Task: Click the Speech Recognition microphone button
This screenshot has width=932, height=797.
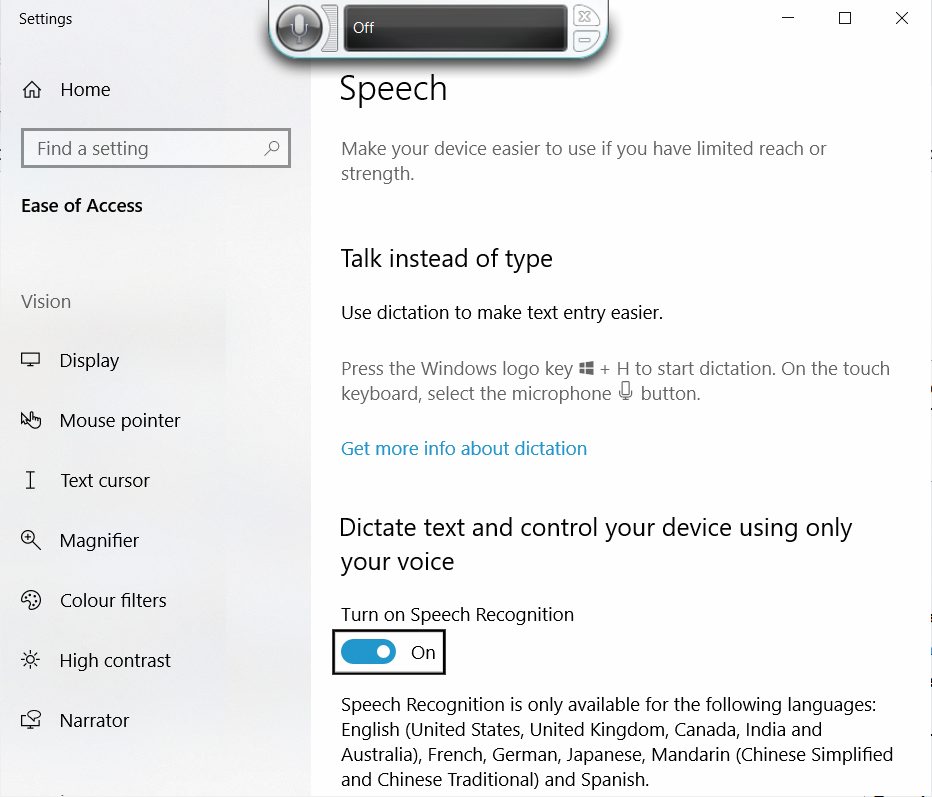Action: tap(299, 27)
